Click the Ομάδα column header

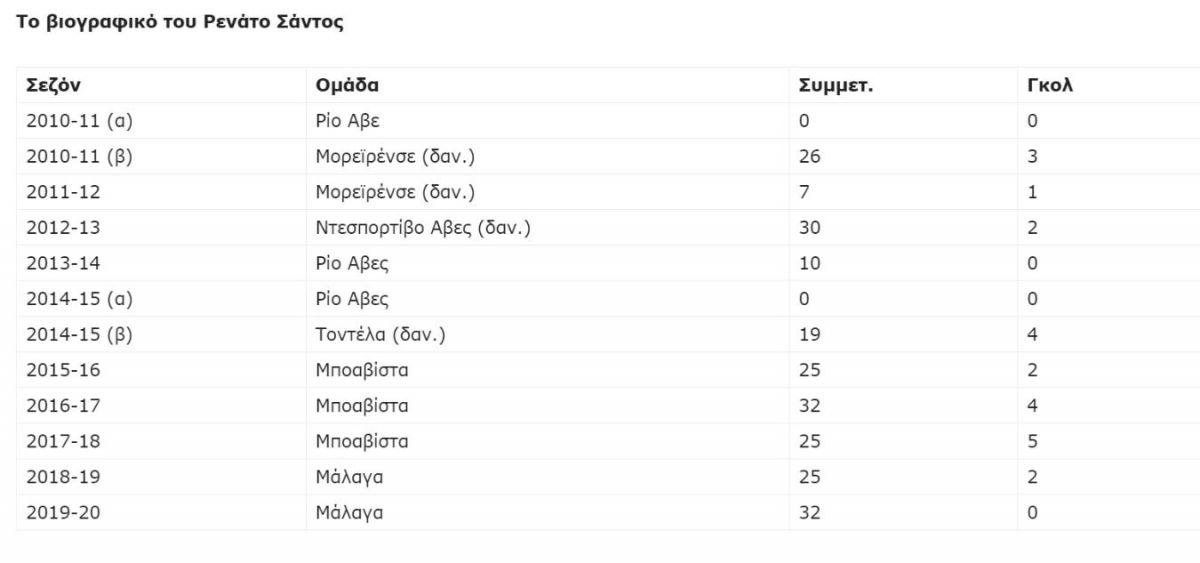coord(548,85)
